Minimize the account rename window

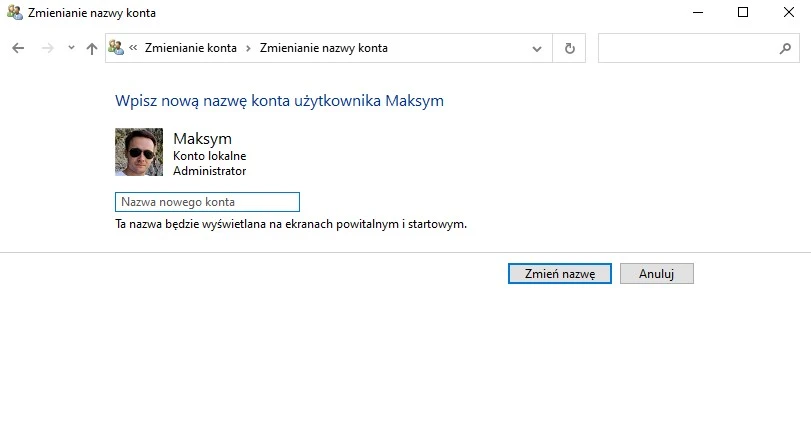(x=697, y=13)
